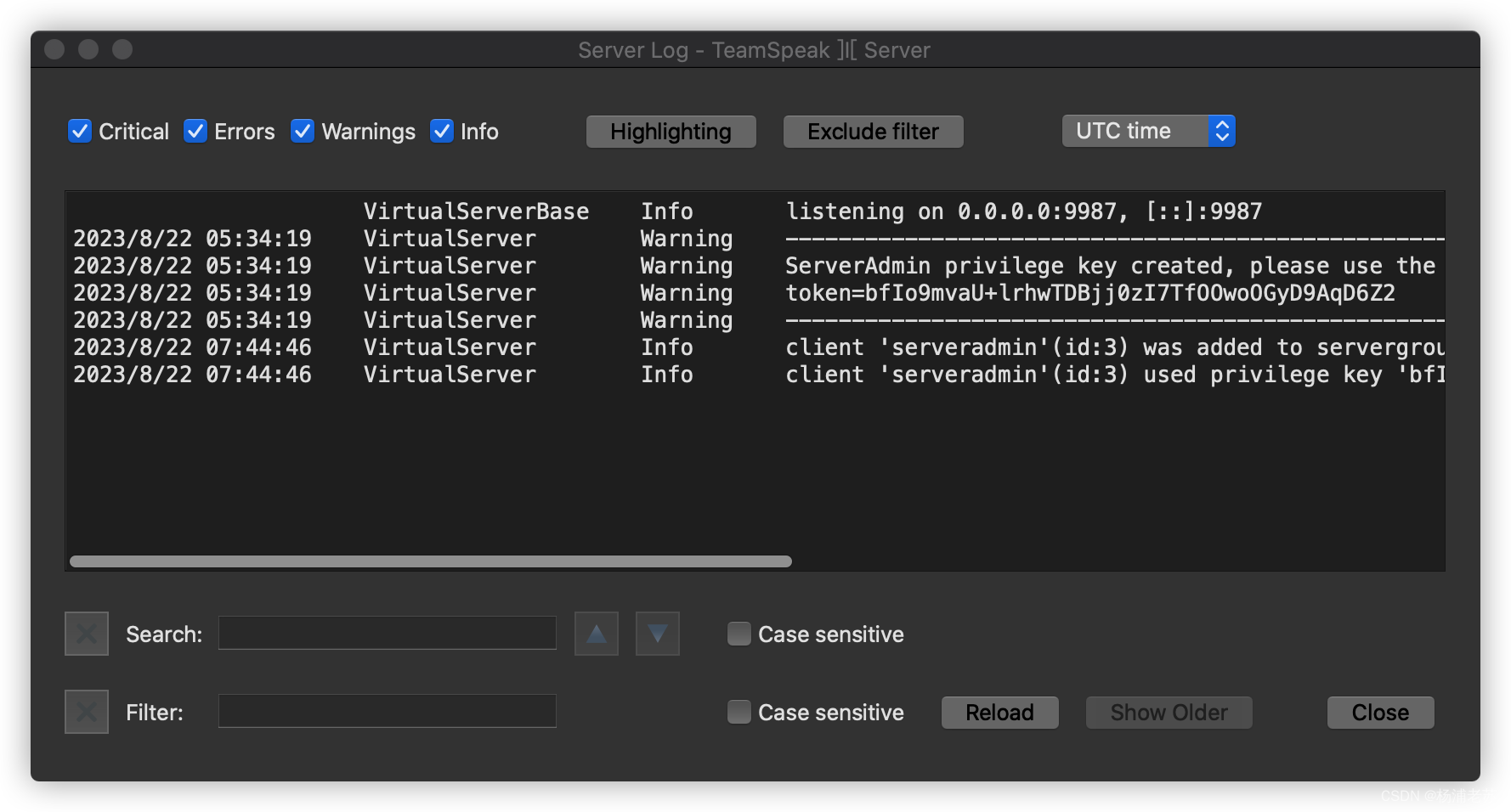
Task: Focus the Search input field
Action: pyautogui.click(x=388, y=633)
